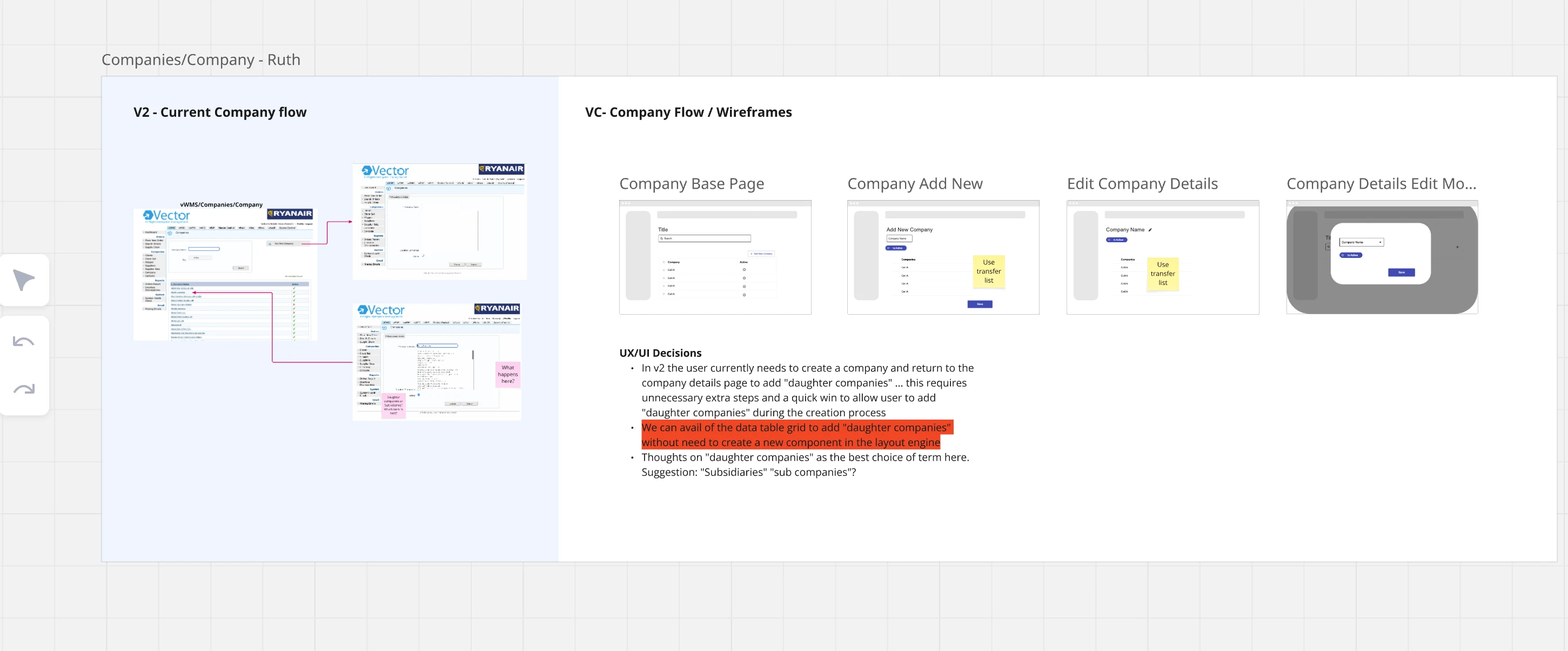Open Company Name dropdown in modal wireframe

click(x=1361, y=242)
